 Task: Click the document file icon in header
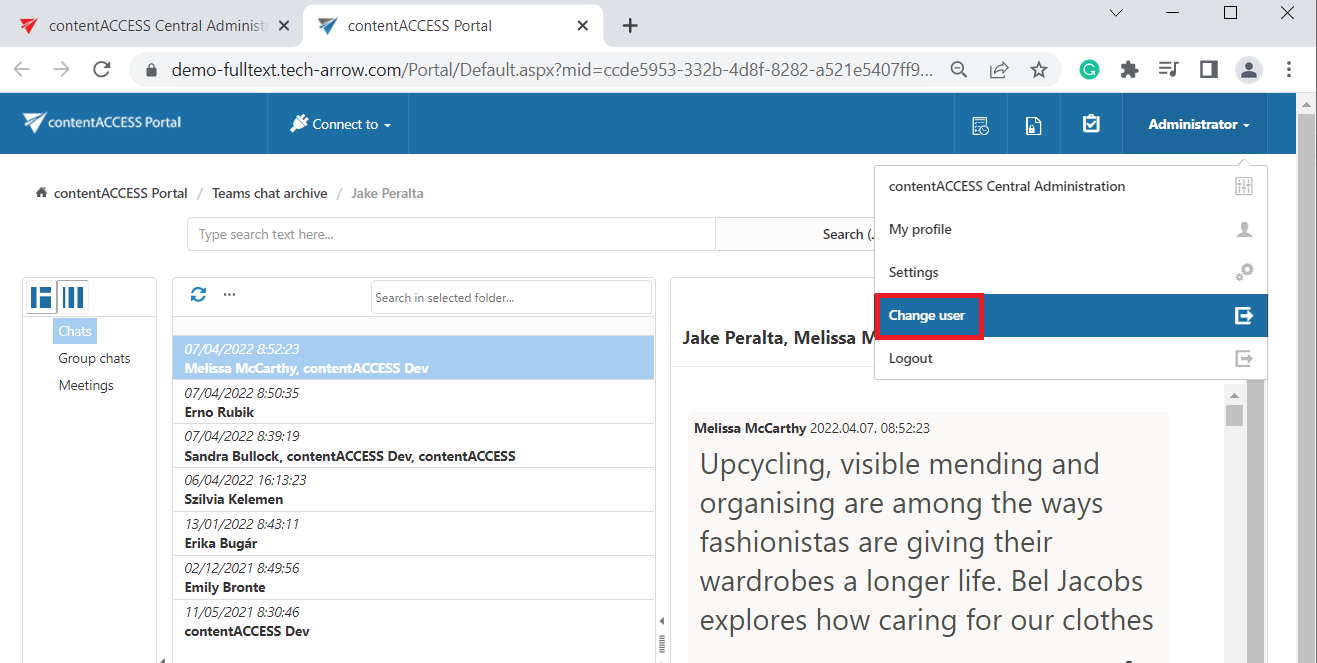click(x=1034, y=125)
